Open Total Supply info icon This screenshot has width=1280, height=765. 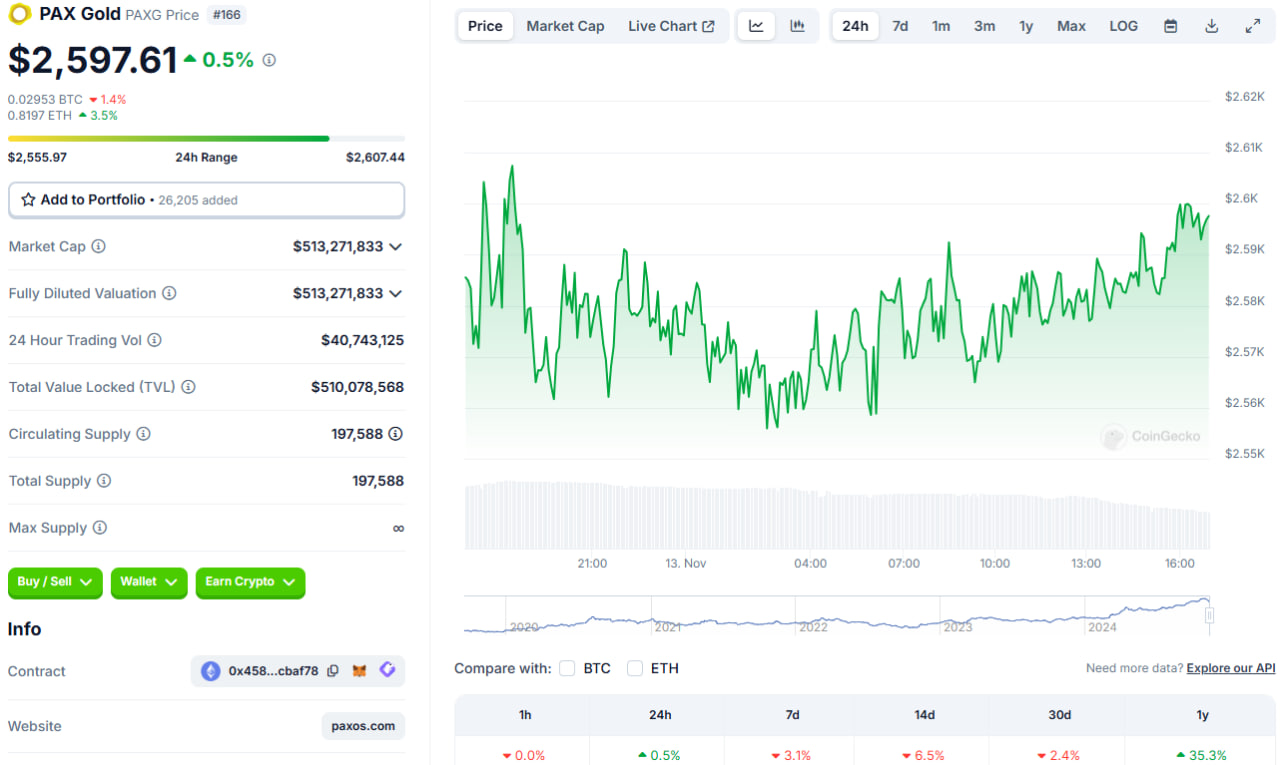pos(103,481)
